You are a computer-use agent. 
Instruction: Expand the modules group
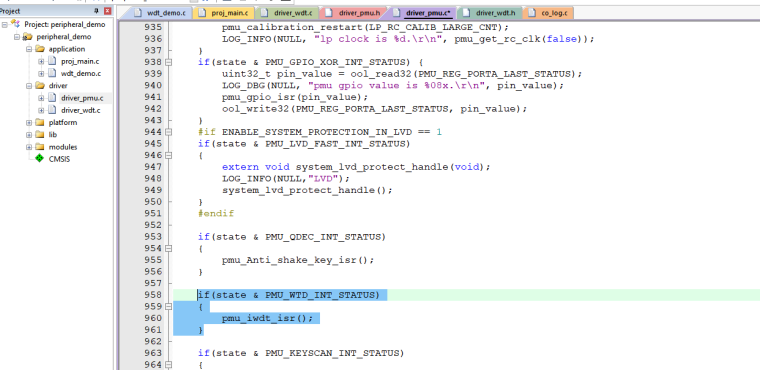(x=29, y=147)
